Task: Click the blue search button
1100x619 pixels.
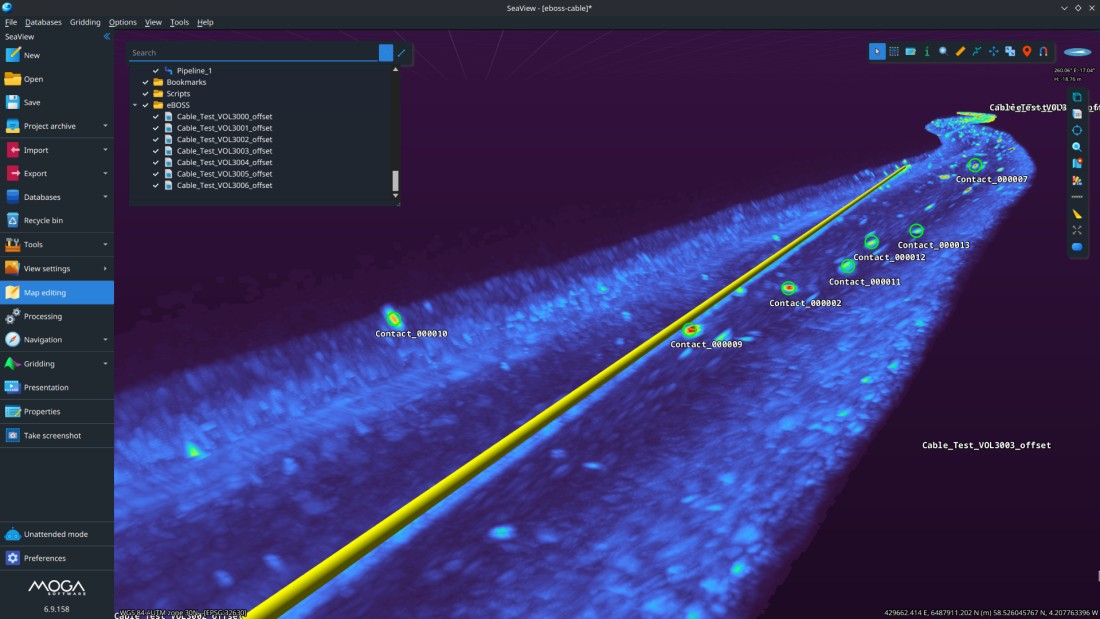Action: pyautogui.click(x=386, y=53)
